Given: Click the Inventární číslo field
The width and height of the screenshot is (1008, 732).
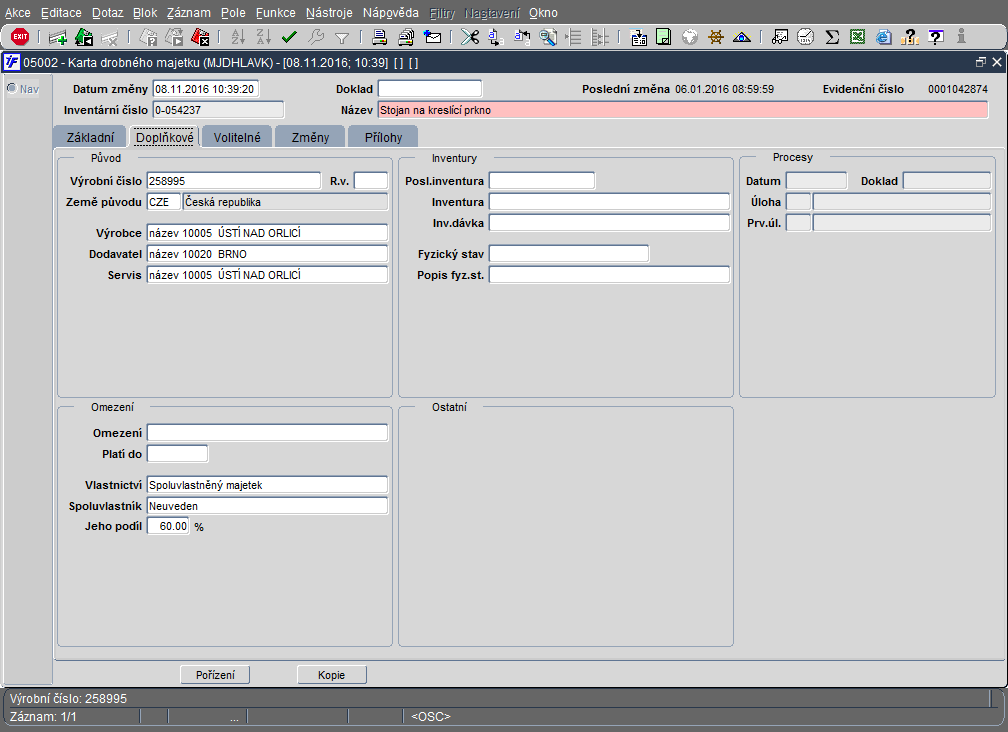Looking at the screenshot, I should [218, 110].
